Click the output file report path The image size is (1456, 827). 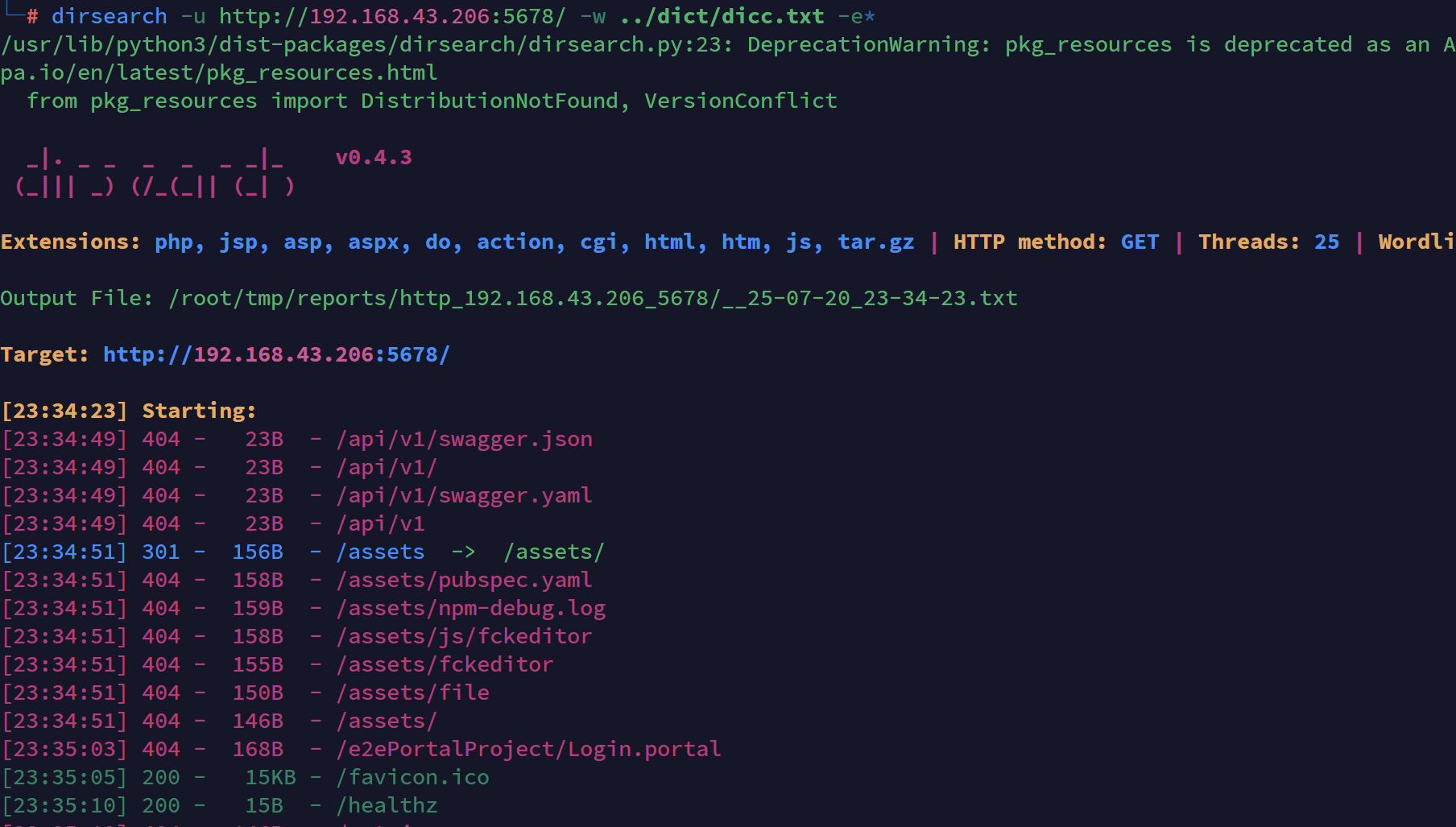(593, 298)
